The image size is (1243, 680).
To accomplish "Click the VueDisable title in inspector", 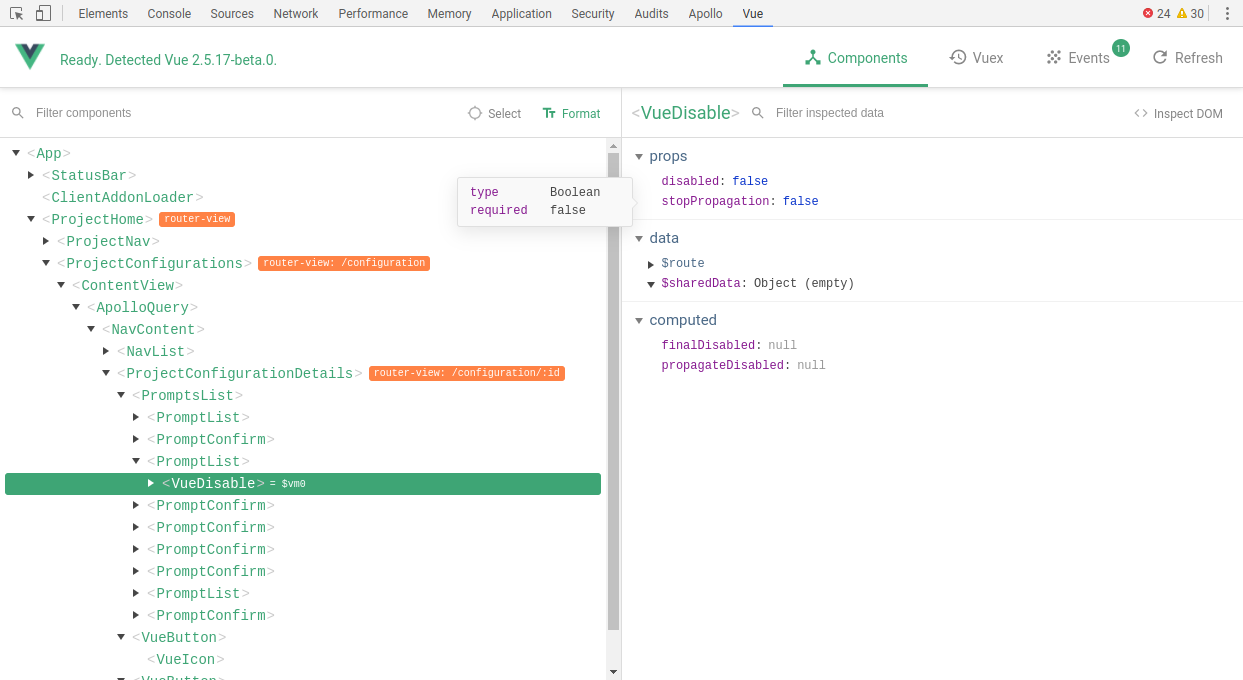I will 685,113.
